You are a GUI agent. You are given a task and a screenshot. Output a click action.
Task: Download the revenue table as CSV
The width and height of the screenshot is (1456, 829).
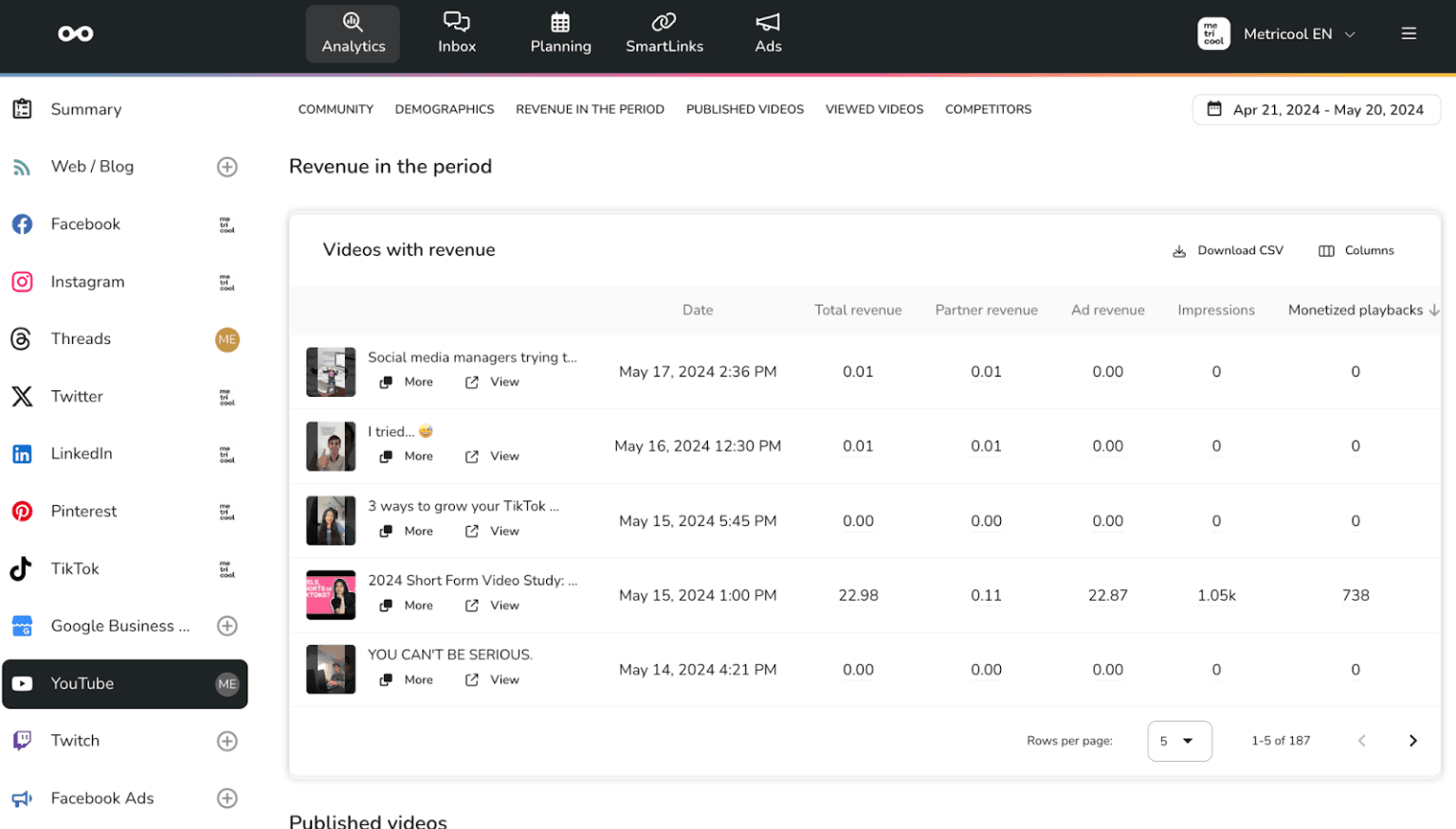(1228, 250)
